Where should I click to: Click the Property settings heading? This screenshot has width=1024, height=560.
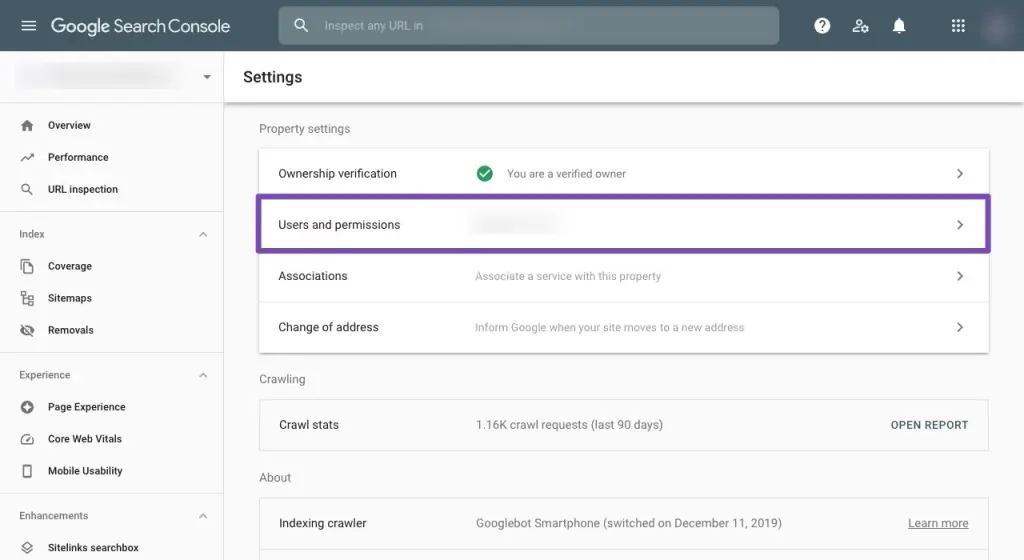304,129
